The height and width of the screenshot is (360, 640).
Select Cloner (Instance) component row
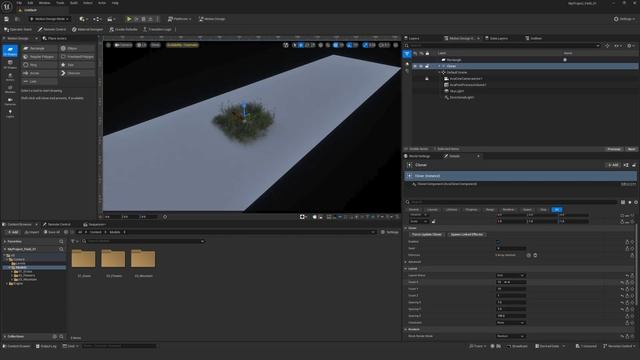520,176
